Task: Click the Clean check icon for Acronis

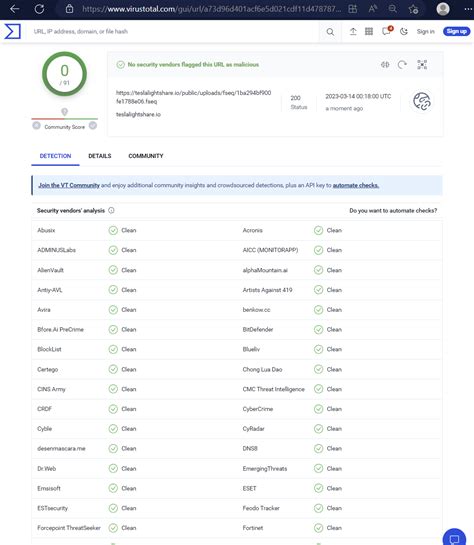Action: click(x=318, y=230)
